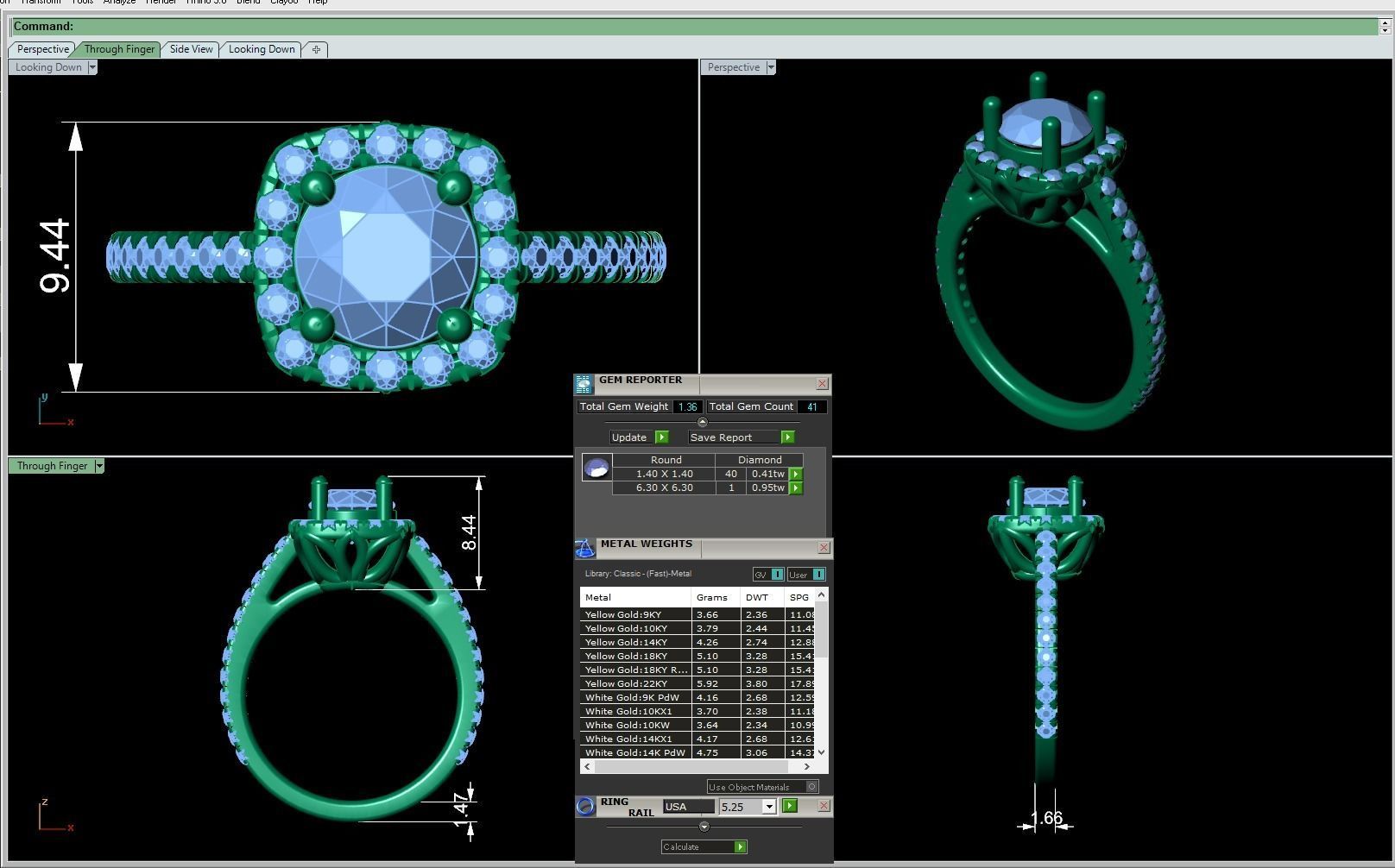Click the 9.44 dimension in Looking Down view
This screenshot has height=868, width=1395.
tap(54, 256)
